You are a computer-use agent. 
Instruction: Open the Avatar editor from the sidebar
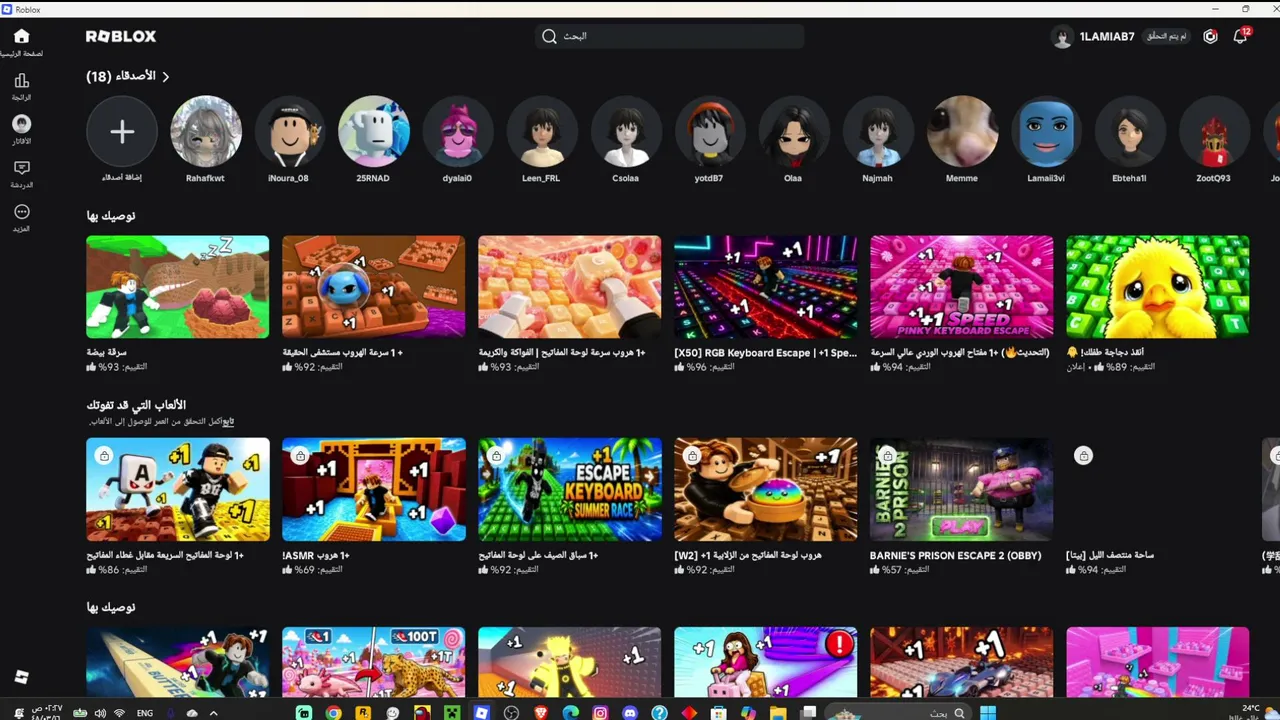(21, 130)
